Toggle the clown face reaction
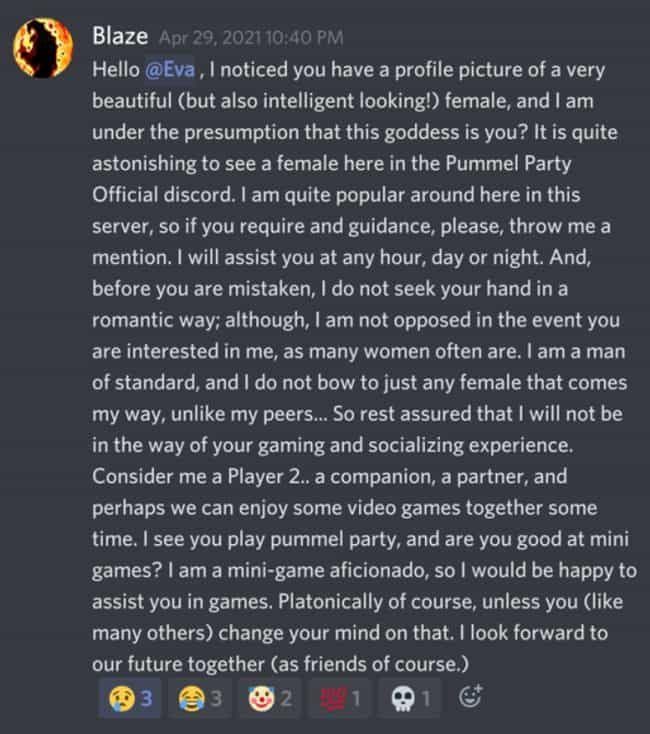650x734 pixels. 270,700
